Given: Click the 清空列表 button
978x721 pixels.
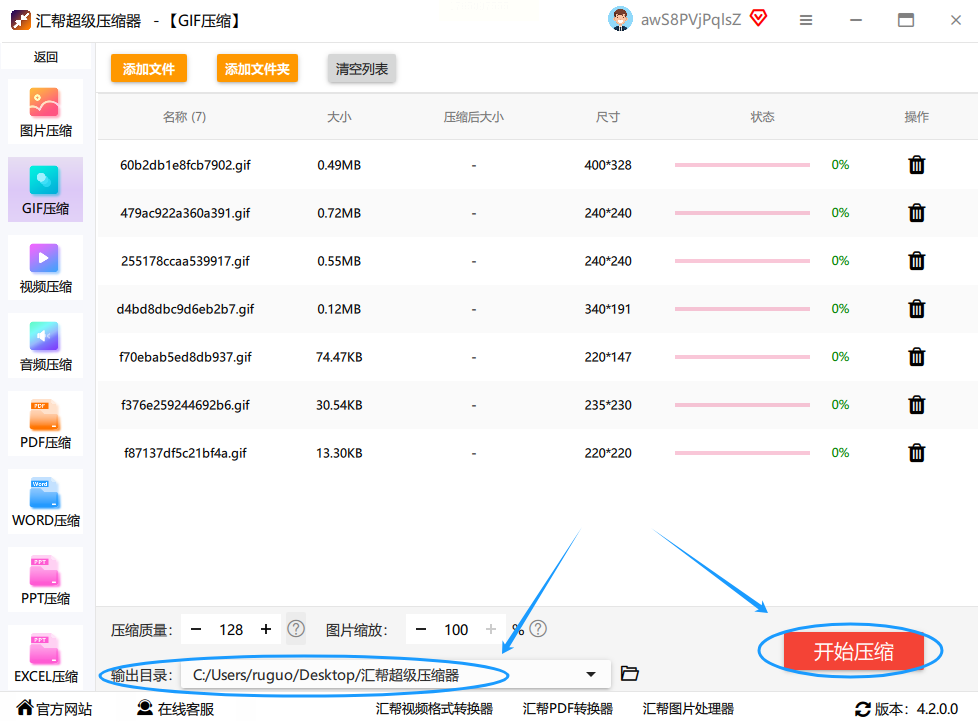Looking at the screenshot, I should click(362, 69).
